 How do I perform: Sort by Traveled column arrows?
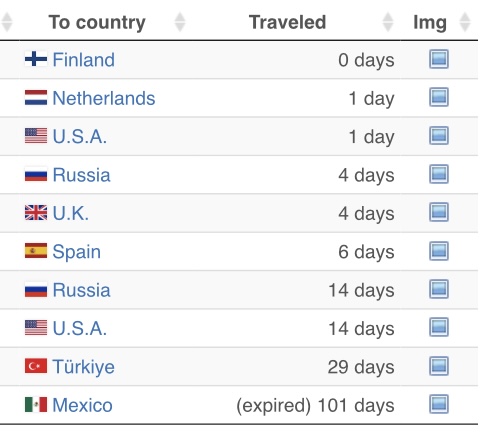click(x=388, y=22)
